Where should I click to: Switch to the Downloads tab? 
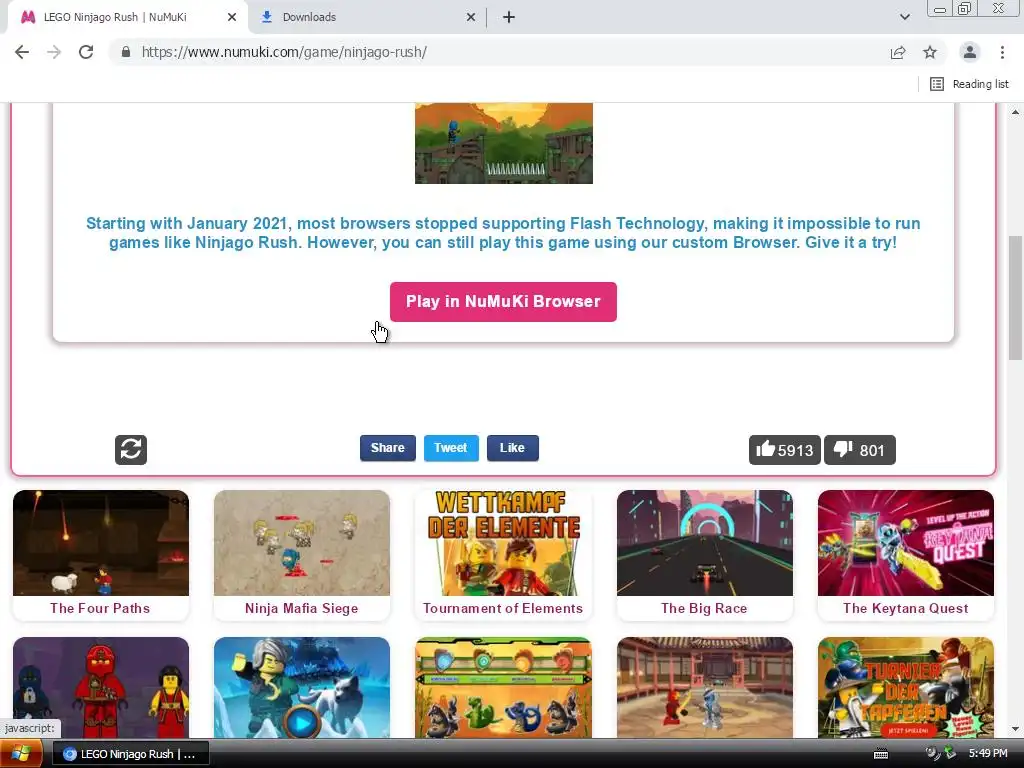tap(366, 17)
